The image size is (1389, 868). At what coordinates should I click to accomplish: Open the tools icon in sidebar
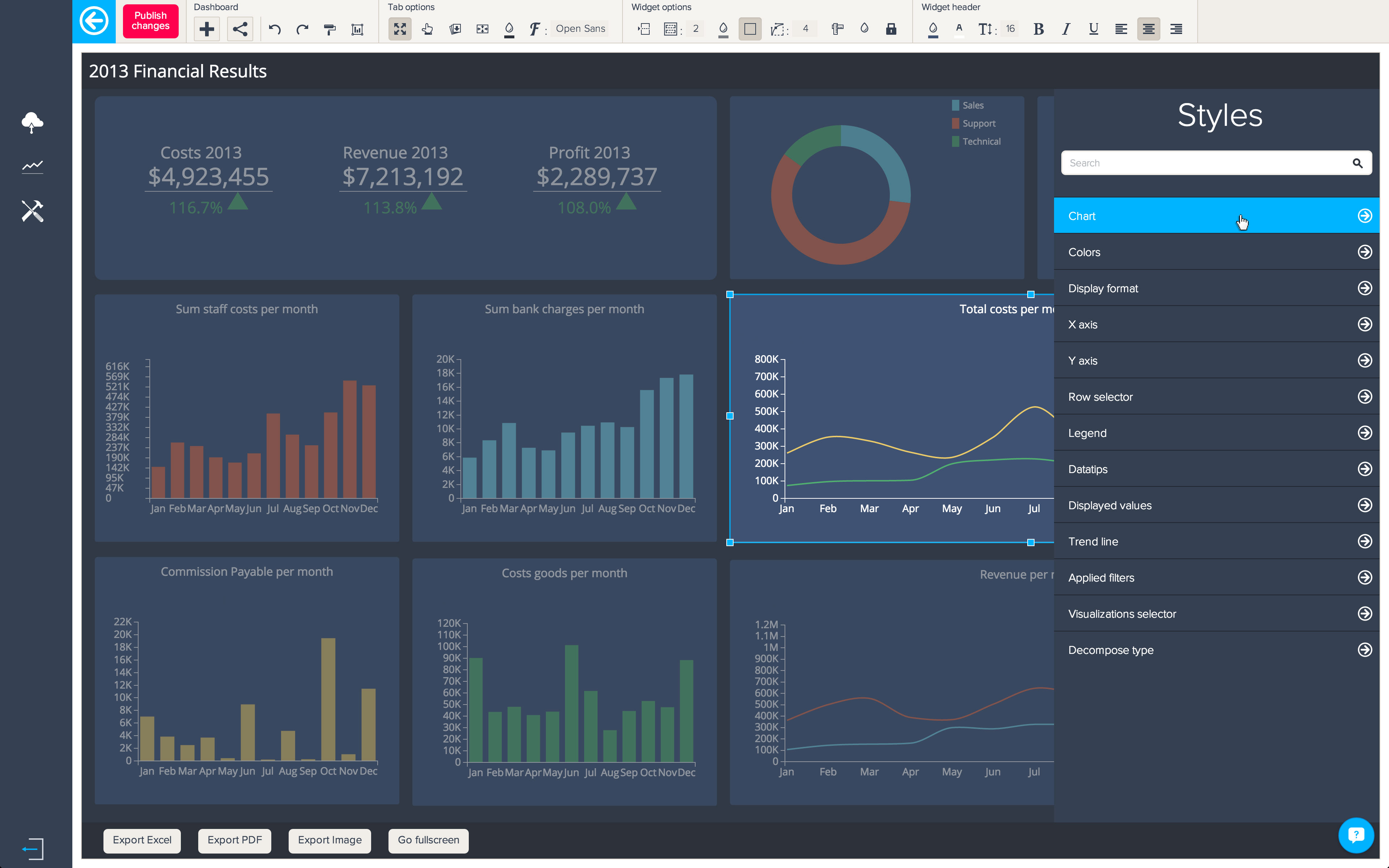click(32, 211)
